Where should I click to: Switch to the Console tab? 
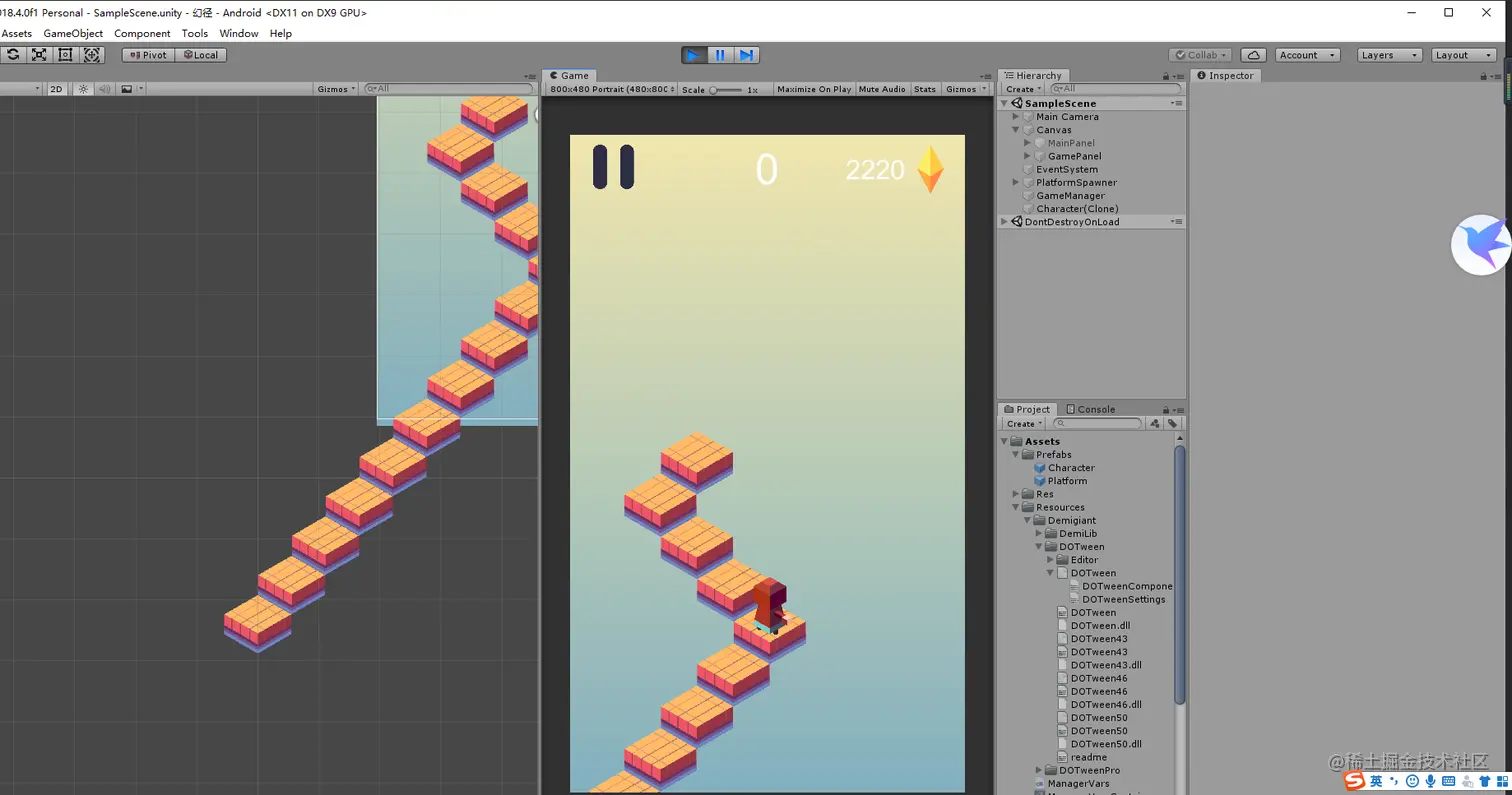pyautogui.click(x=1090, y=409)
